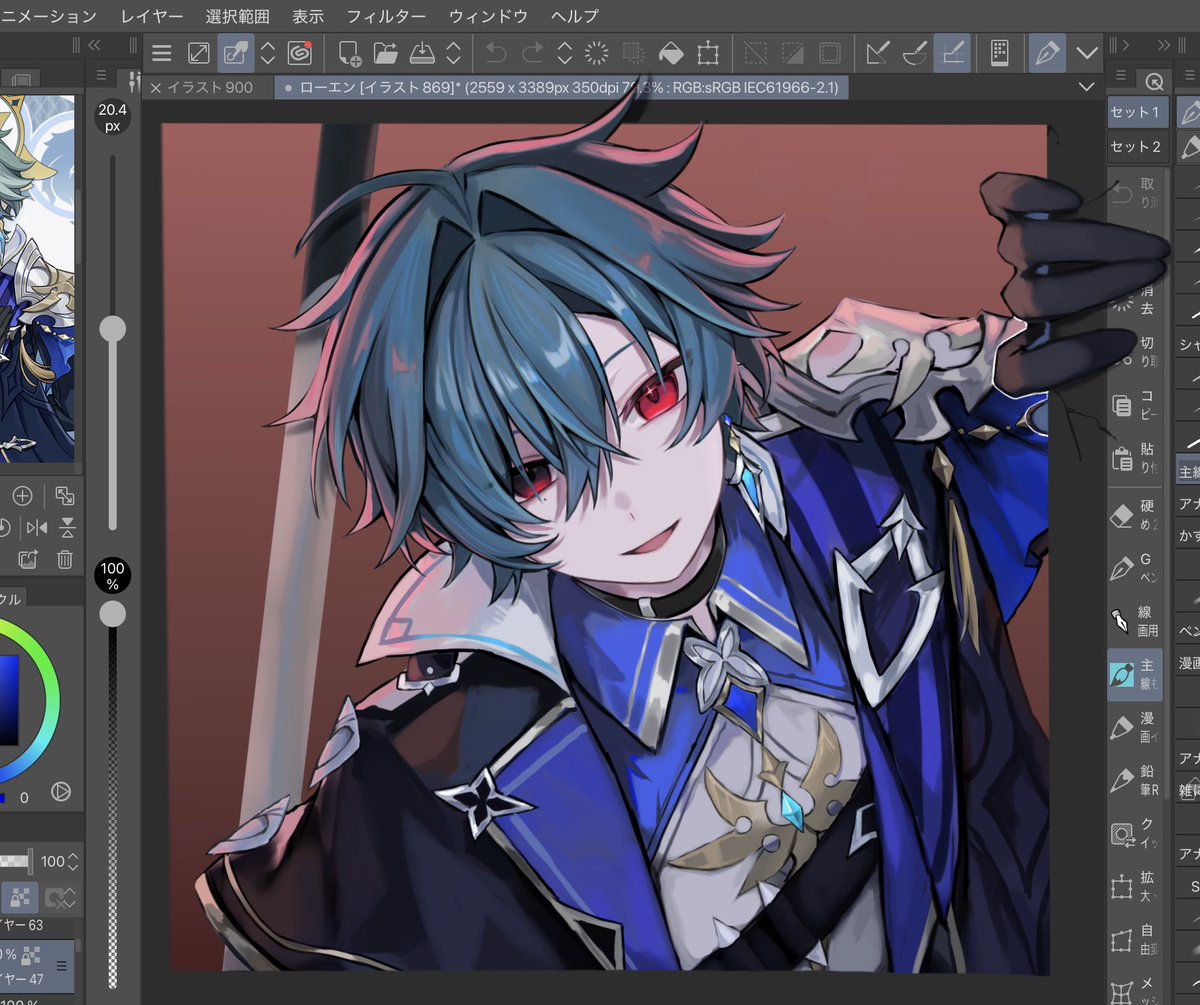
Task: Expand stepper arrows after save icon
Action: [x=454, y=53]
